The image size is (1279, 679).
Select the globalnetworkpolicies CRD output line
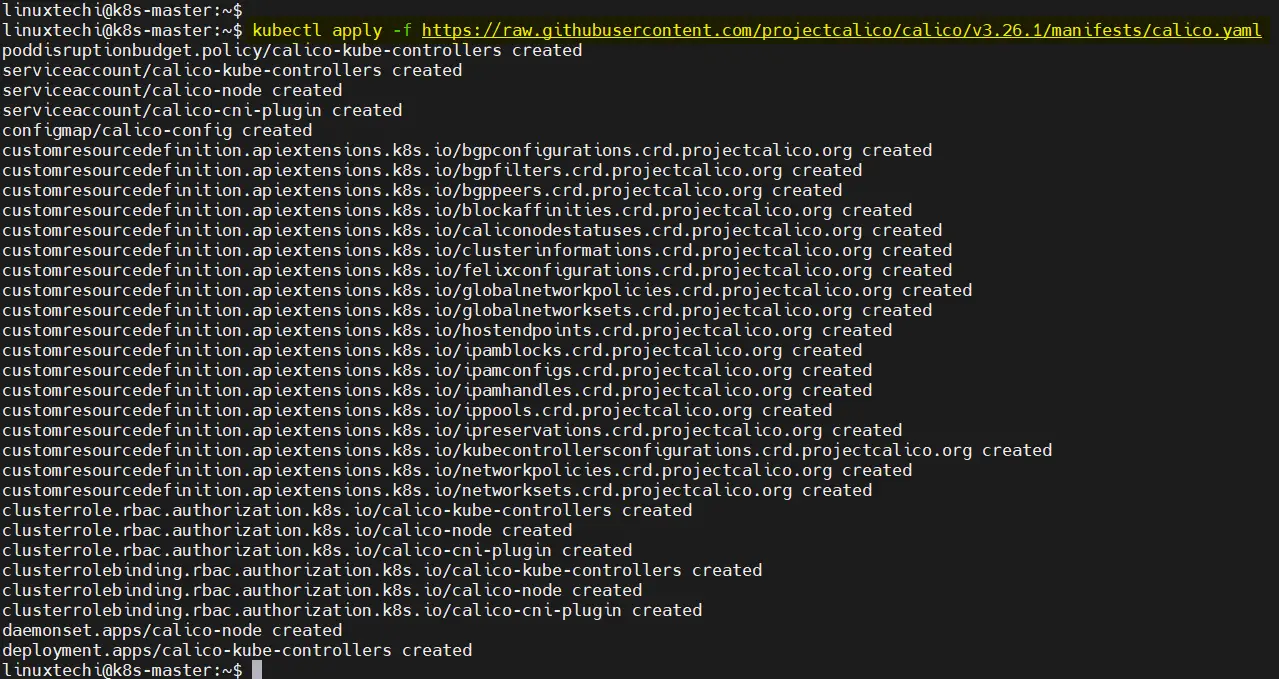487,290
